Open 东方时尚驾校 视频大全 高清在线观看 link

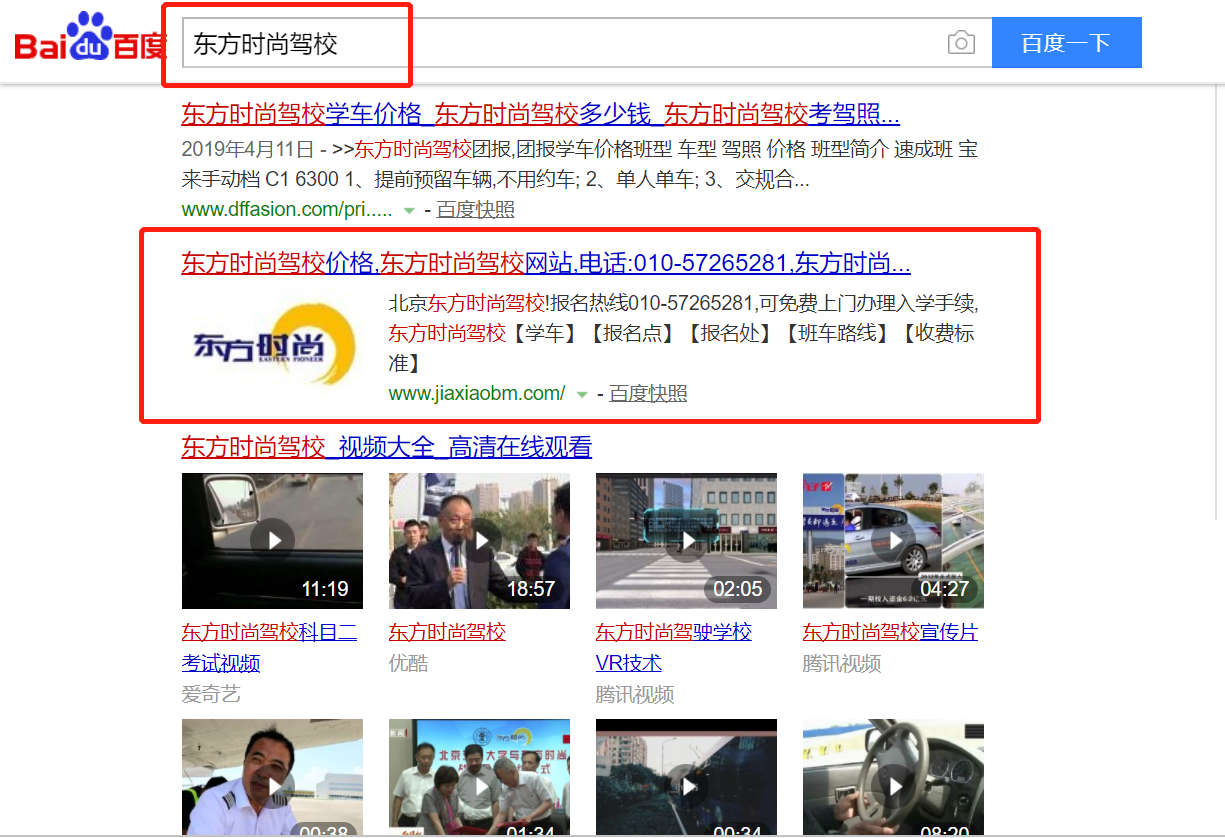(x=387, y=446)
